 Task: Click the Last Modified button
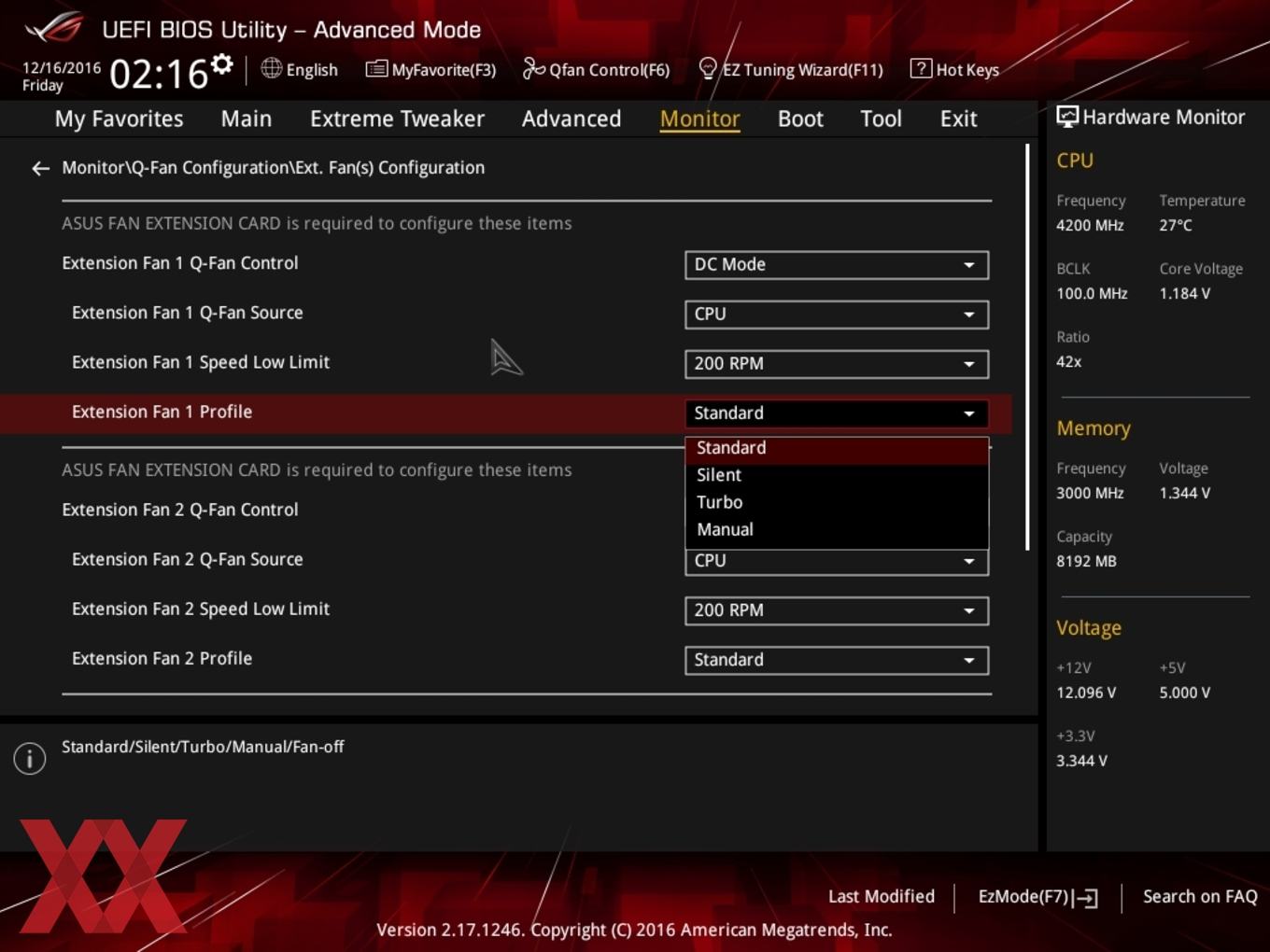tap(881, 896)
